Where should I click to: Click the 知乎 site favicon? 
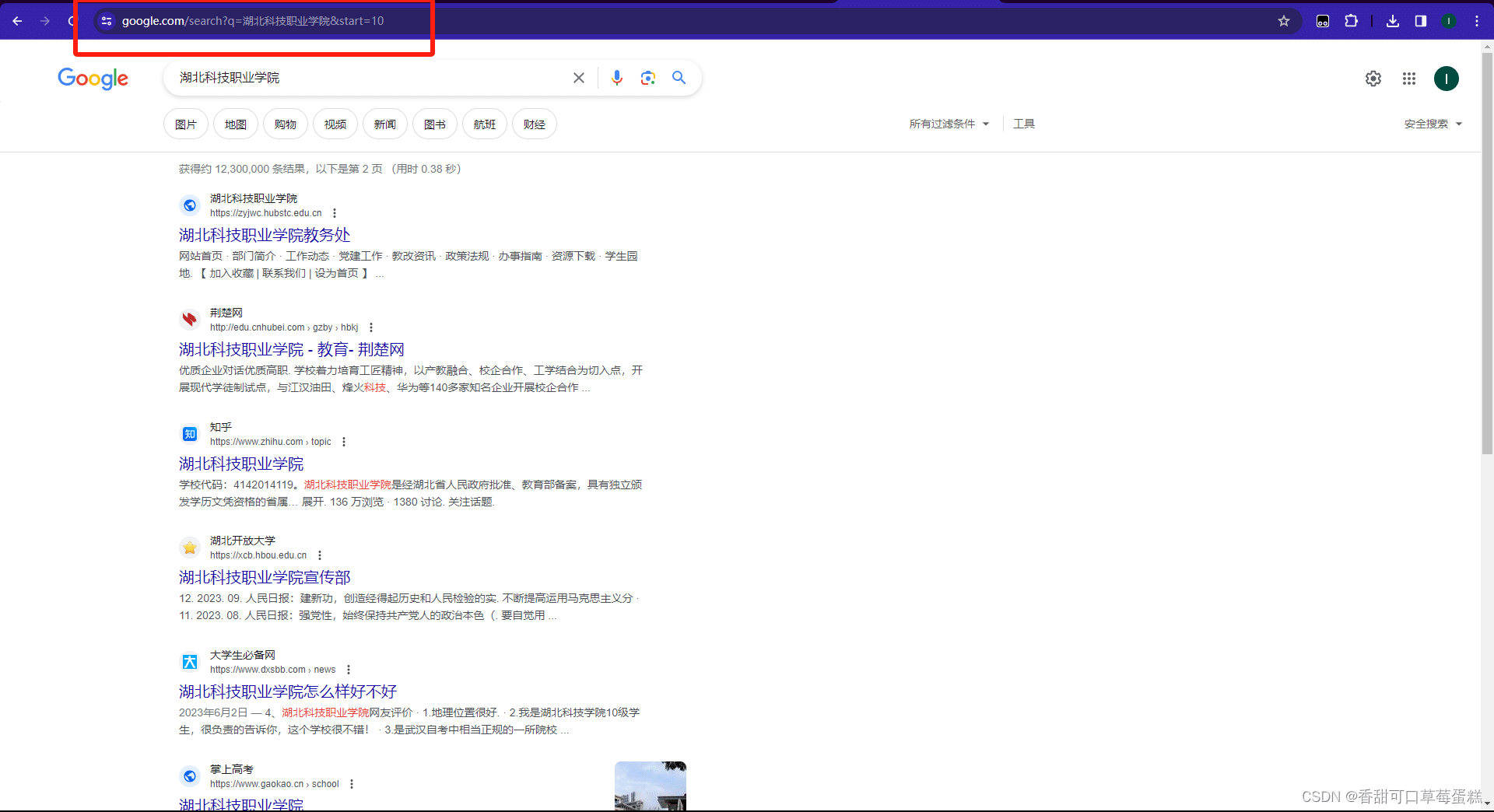point(190,434)
